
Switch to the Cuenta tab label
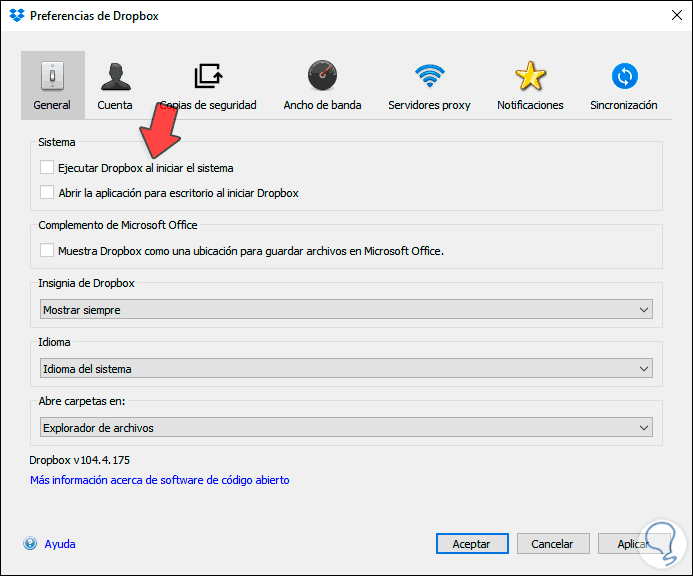[115, 105]
